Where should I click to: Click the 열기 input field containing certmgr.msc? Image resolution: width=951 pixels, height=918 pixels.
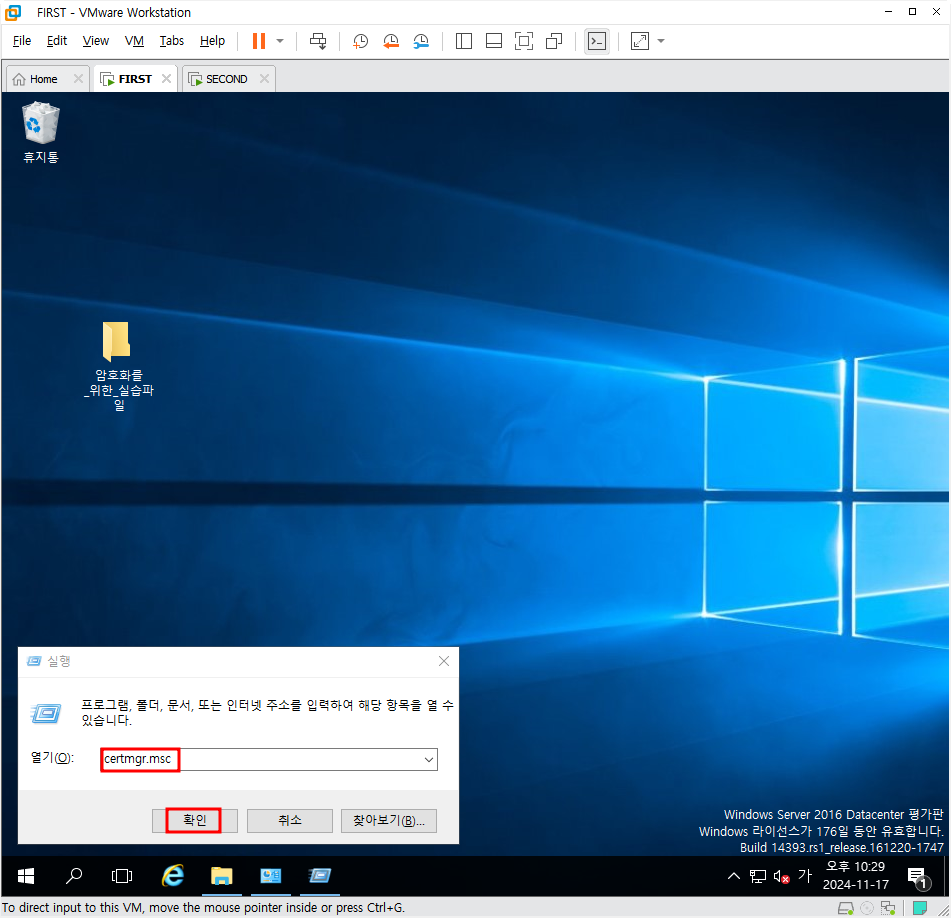coord(269,759)
